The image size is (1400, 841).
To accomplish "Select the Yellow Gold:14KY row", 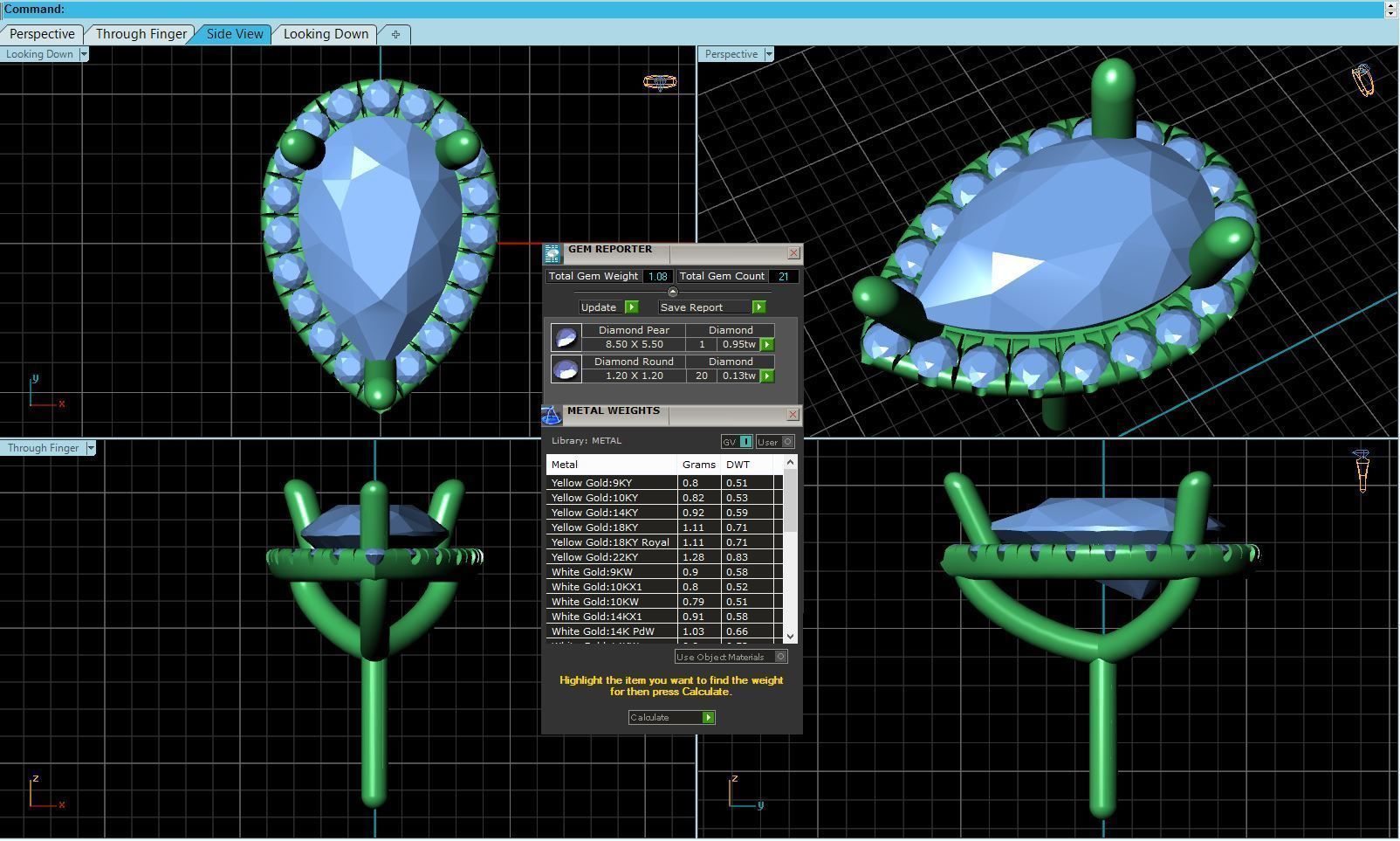I will pyautogui.click(x=663, y=513).
